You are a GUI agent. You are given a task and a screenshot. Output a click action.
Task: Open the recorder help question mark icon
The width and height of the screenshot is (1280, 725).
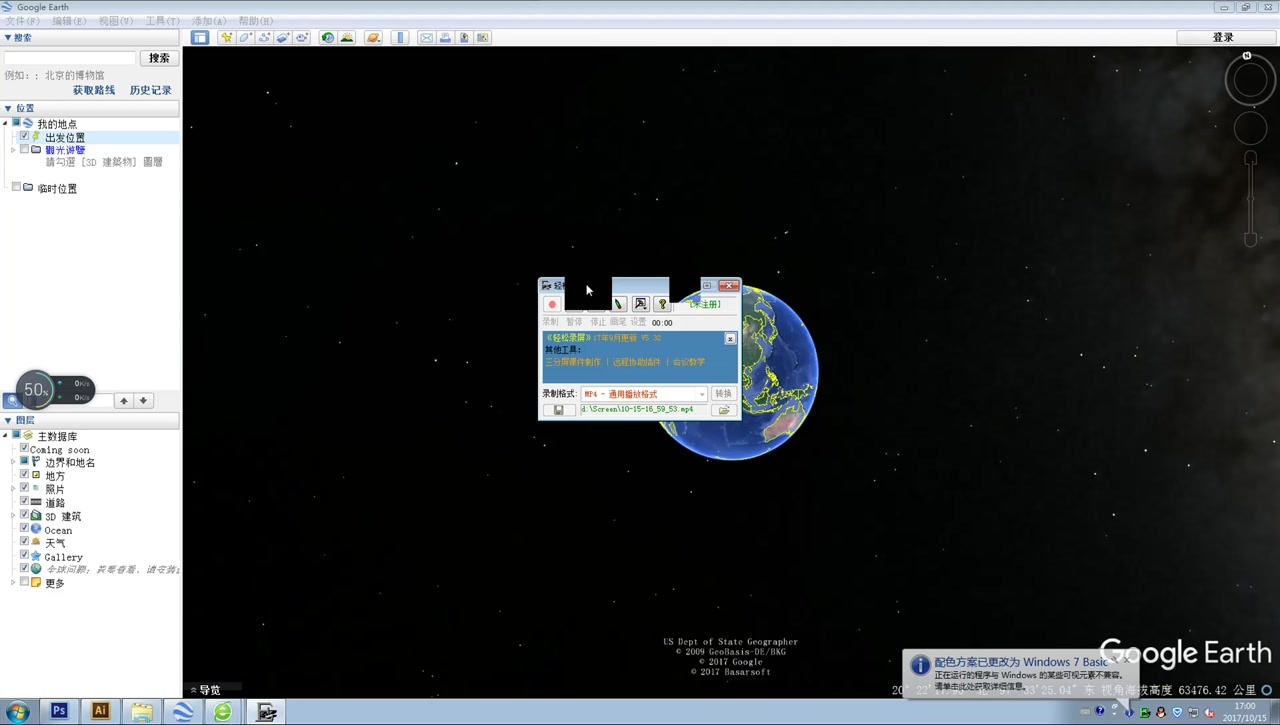(662, 304)
